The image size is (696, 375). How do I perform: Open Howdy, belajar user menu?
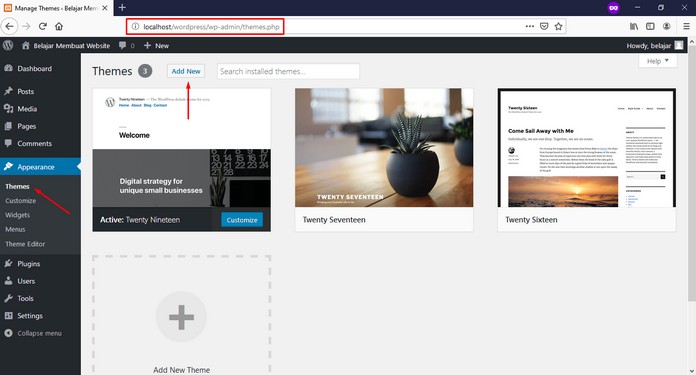(655, 45)
